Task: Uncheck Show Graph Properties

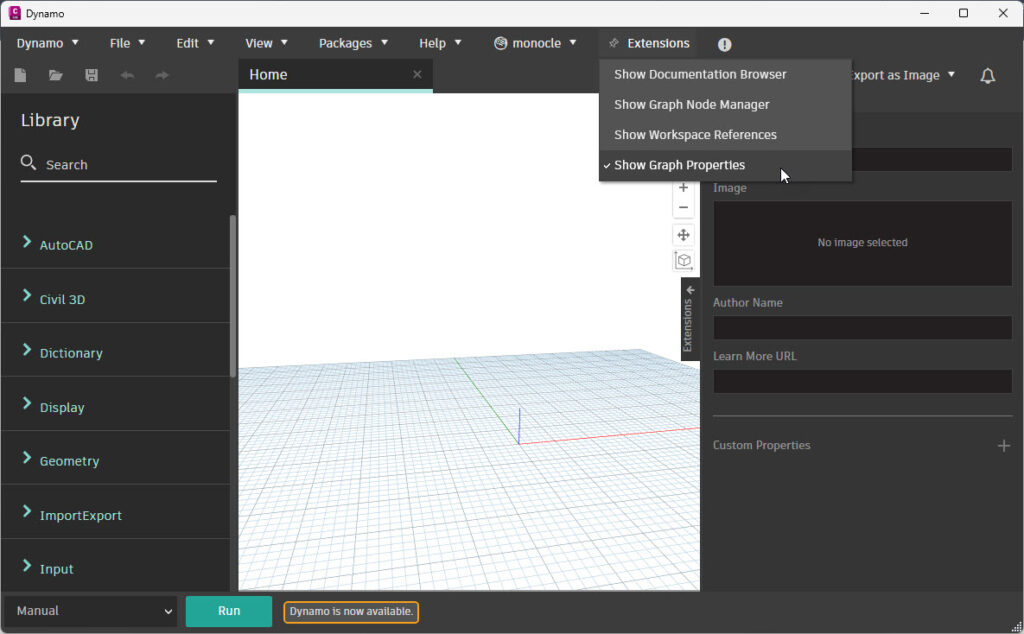Action: coord(725,165)
